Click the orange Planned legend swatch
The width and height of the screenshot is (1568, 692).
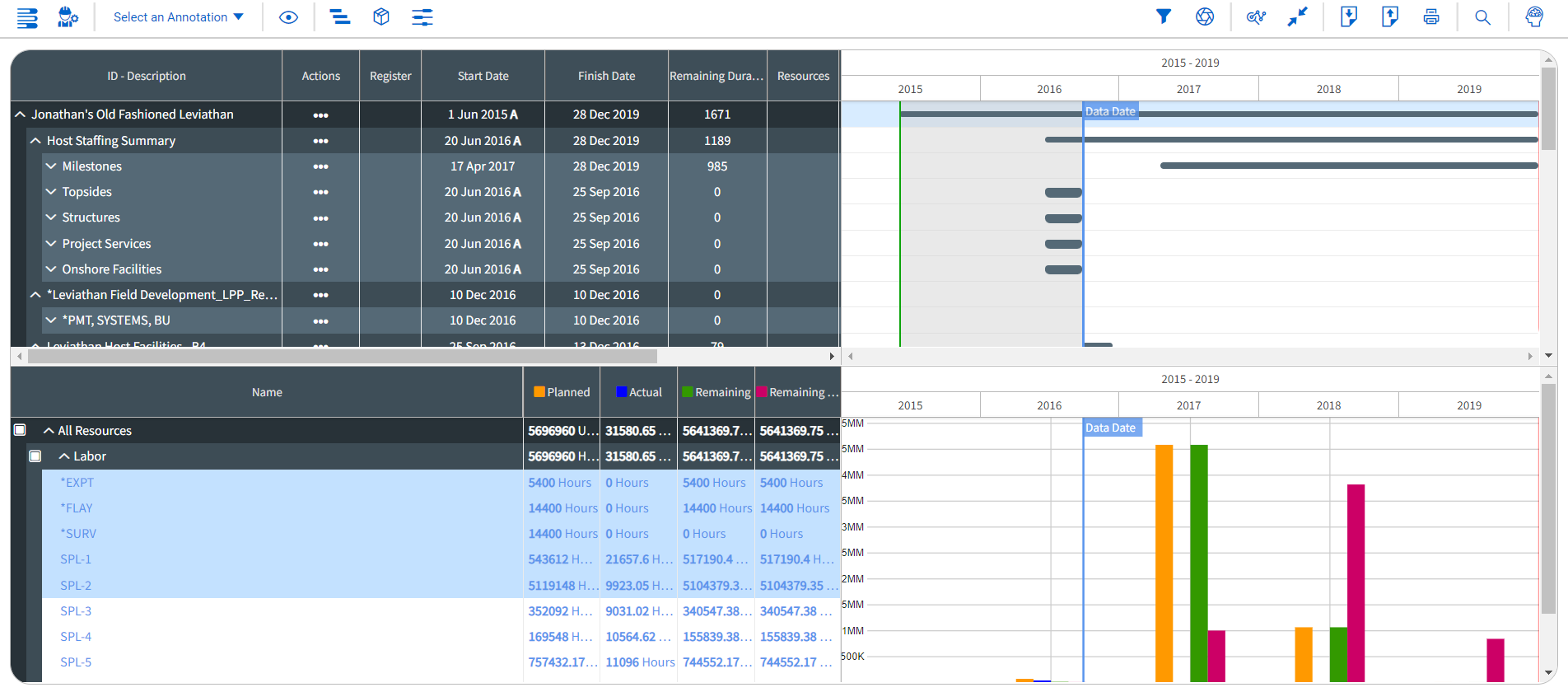tap(539, 392)
